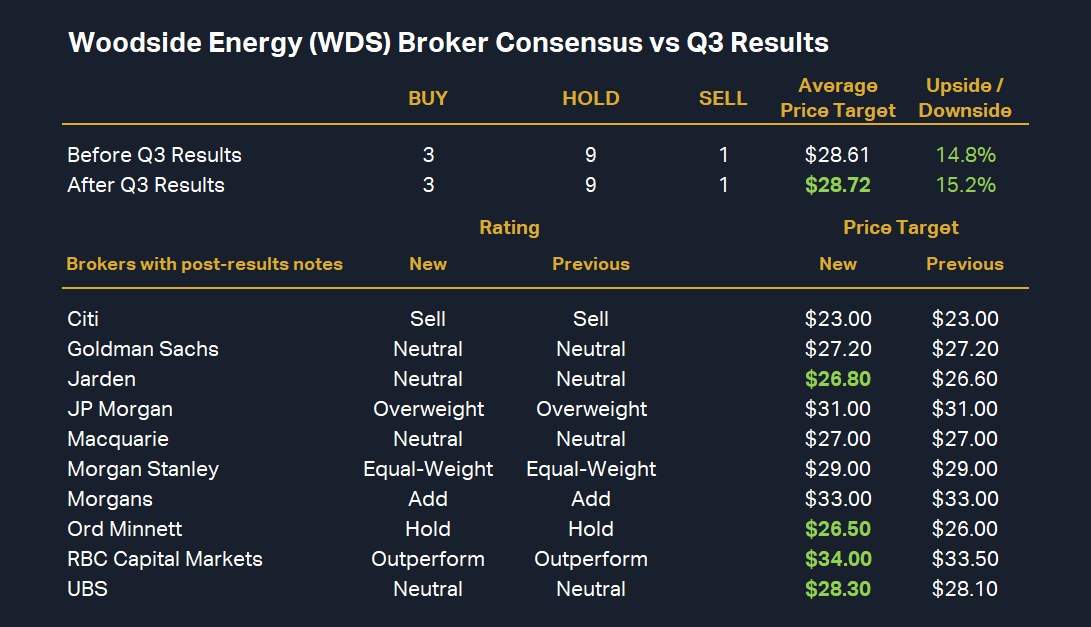
Task: Click the HOLD column header
Action: click(x=591, y=98)
